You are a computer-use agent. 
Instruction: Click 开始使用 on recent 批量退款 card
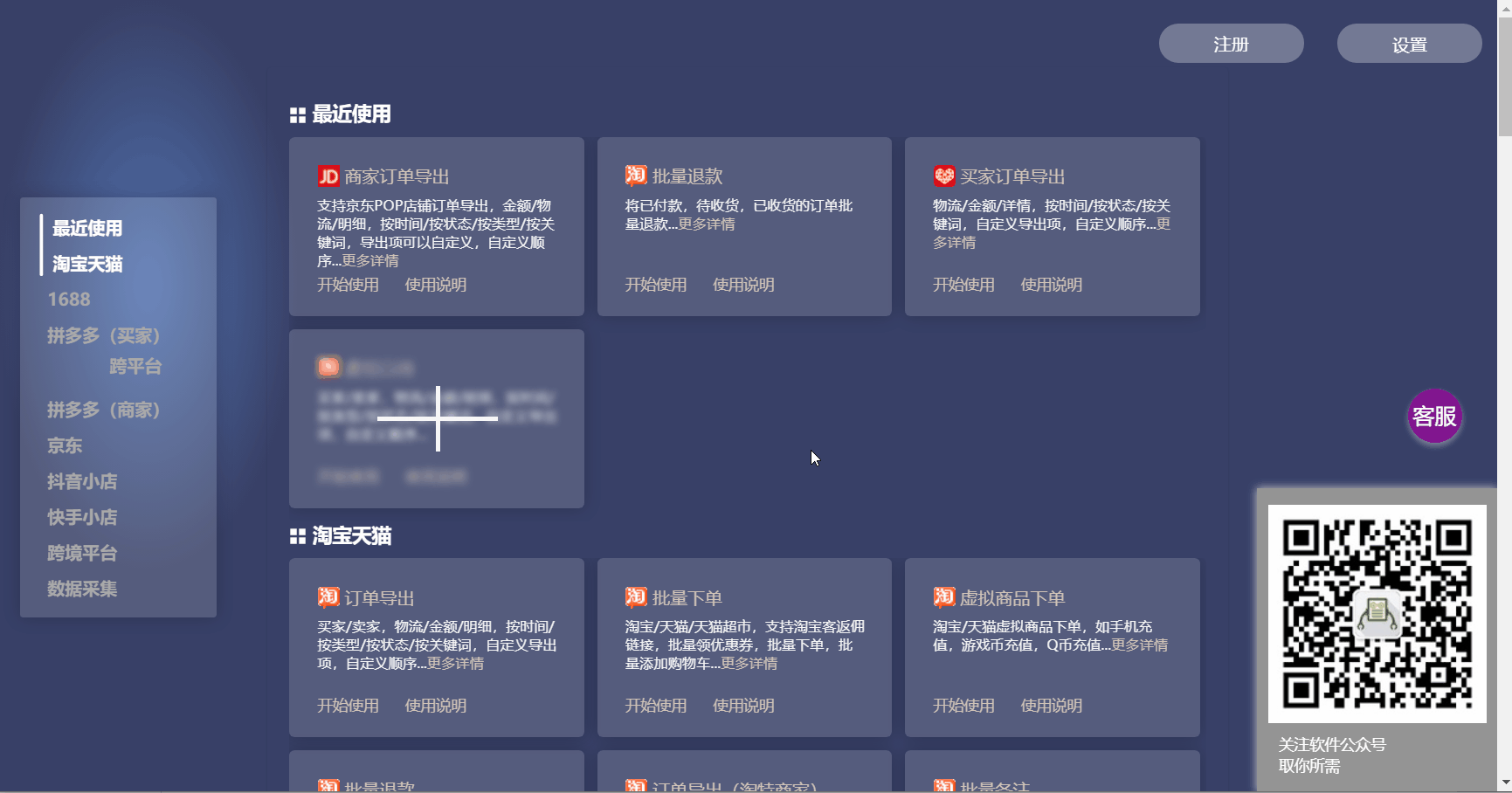(656, 285)
